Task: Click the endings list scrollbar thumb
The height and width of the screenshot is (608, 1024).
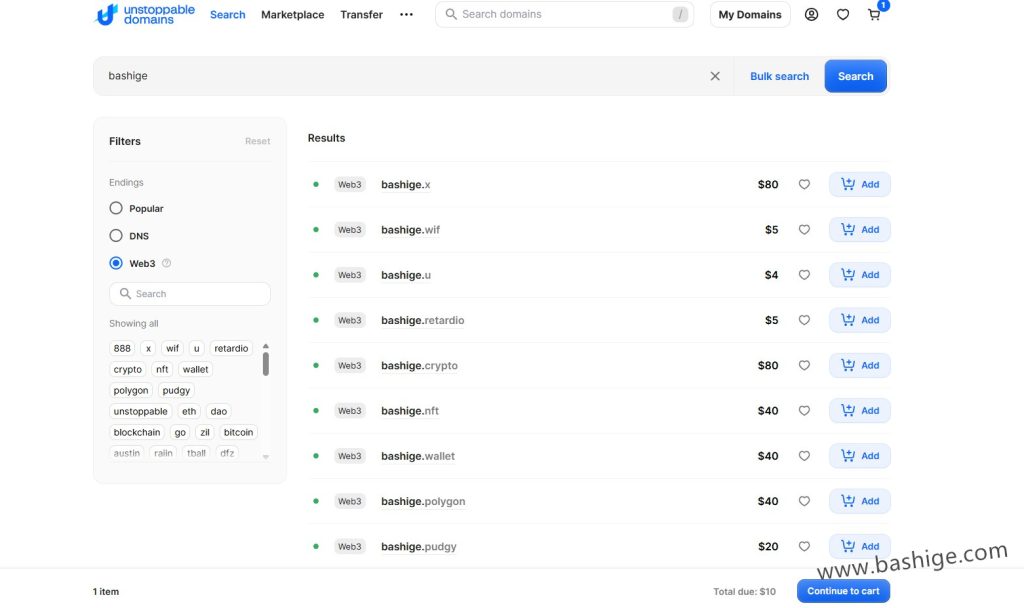Action: tap(266, 364)
